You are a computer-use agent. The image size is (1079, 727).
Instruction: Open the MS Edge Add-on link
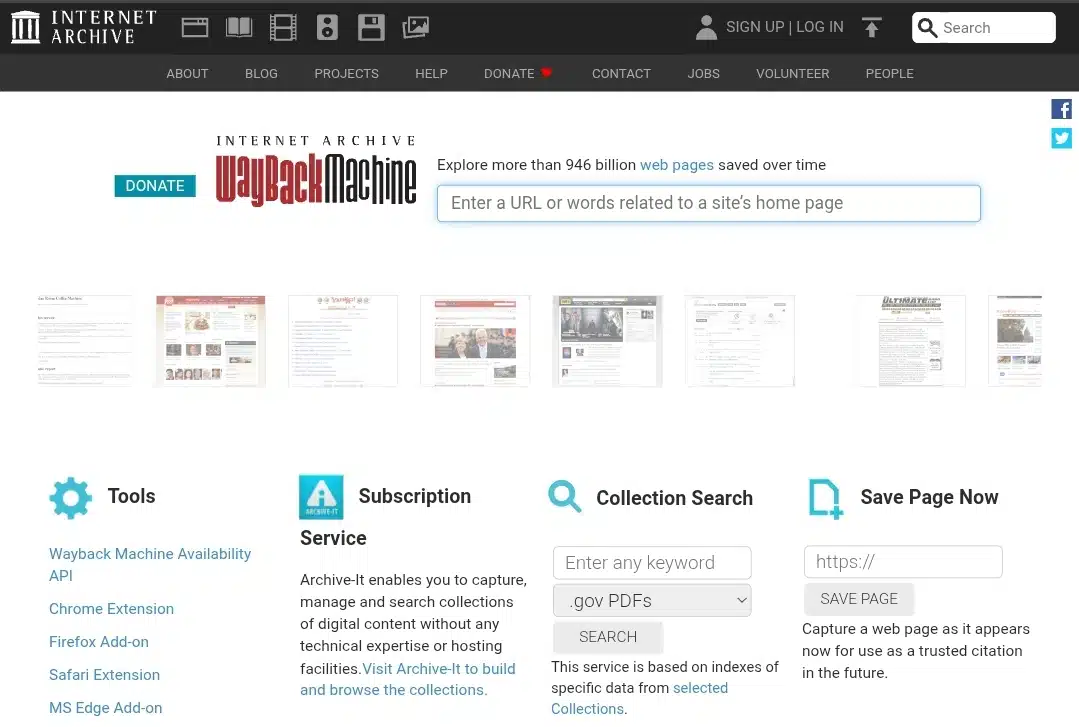tap(105, 708)
